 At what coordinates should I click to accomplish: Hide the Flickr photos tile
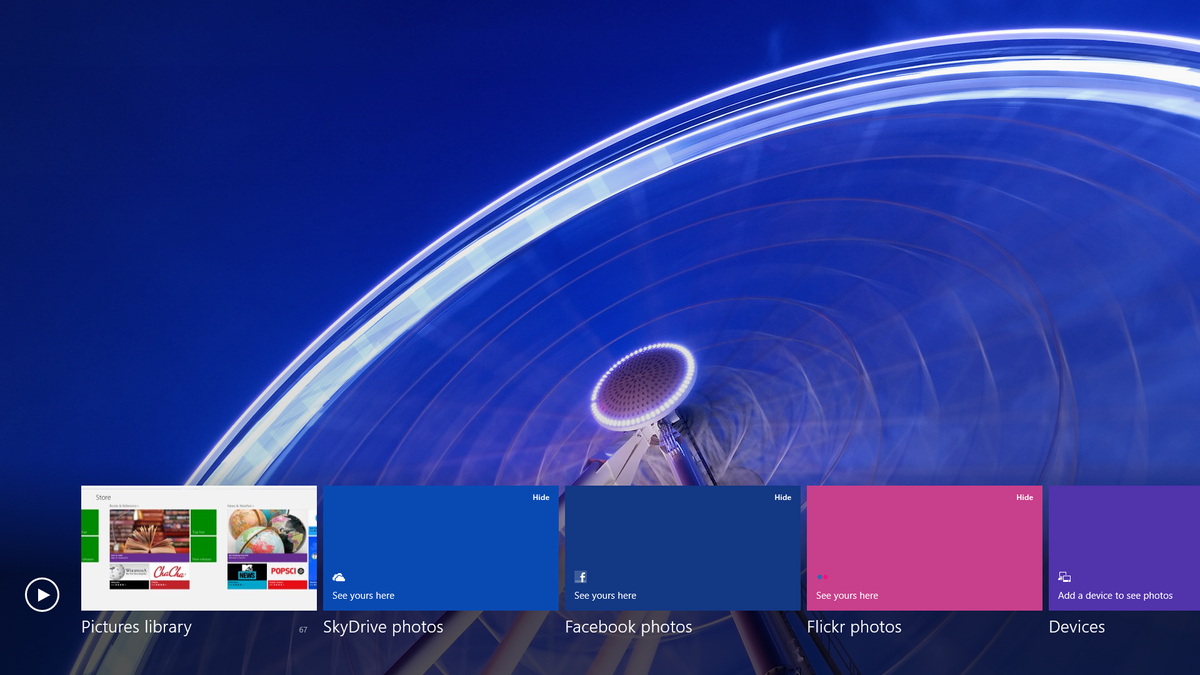pos(1024,497)
